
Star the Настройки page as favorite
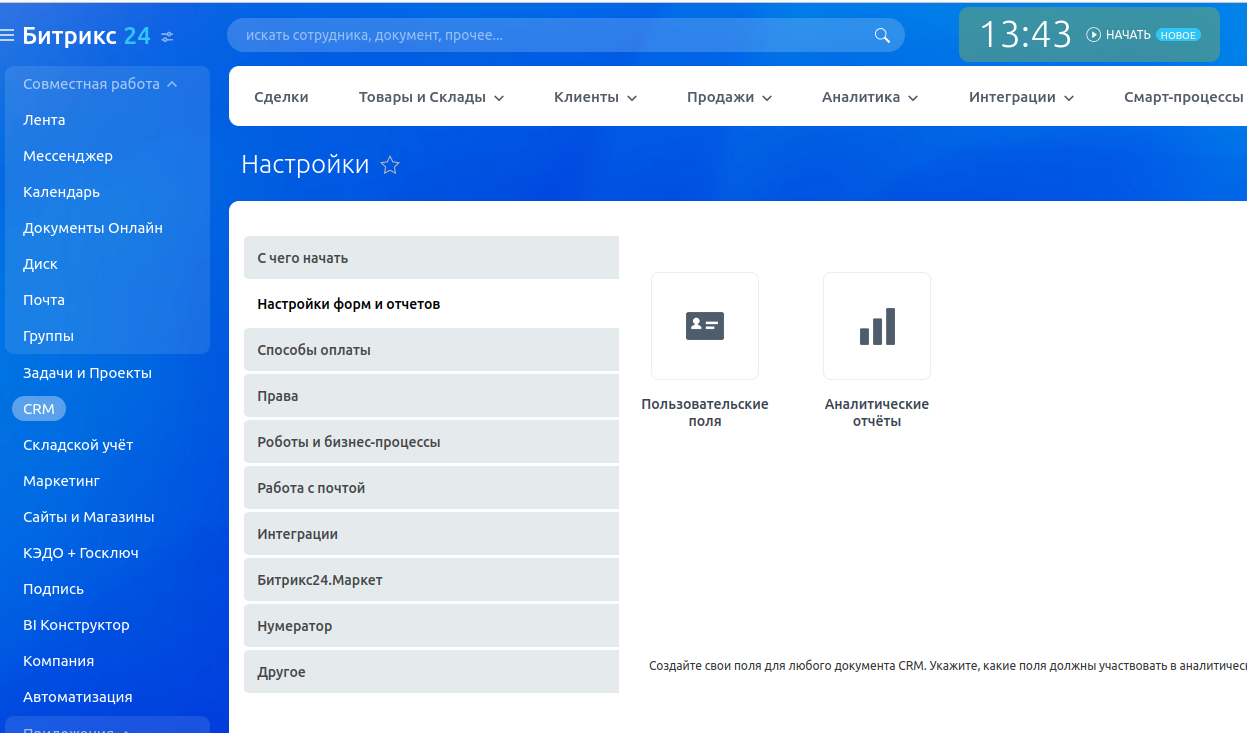coord(390,165)
